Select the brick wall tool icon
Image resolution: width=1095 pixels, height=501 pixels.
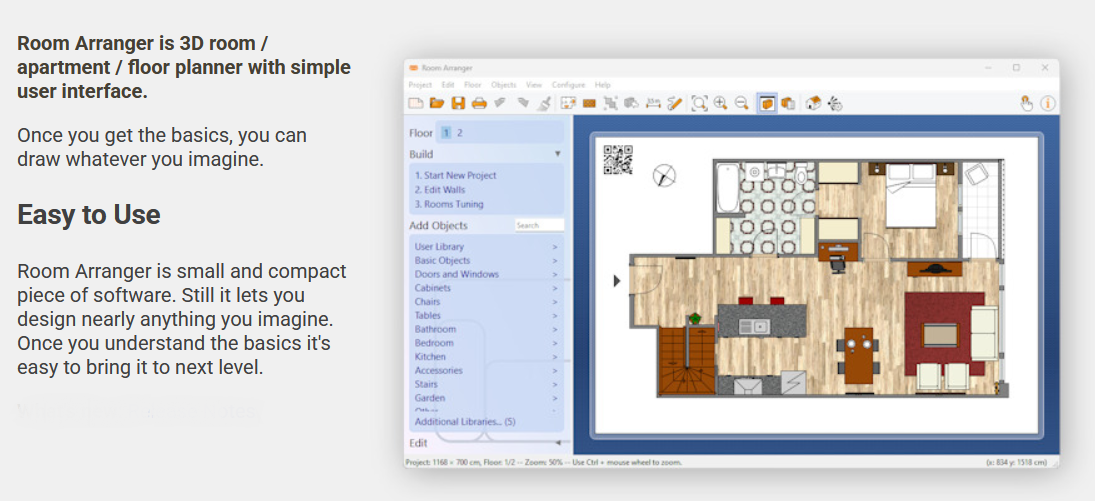tap(589, 103)
